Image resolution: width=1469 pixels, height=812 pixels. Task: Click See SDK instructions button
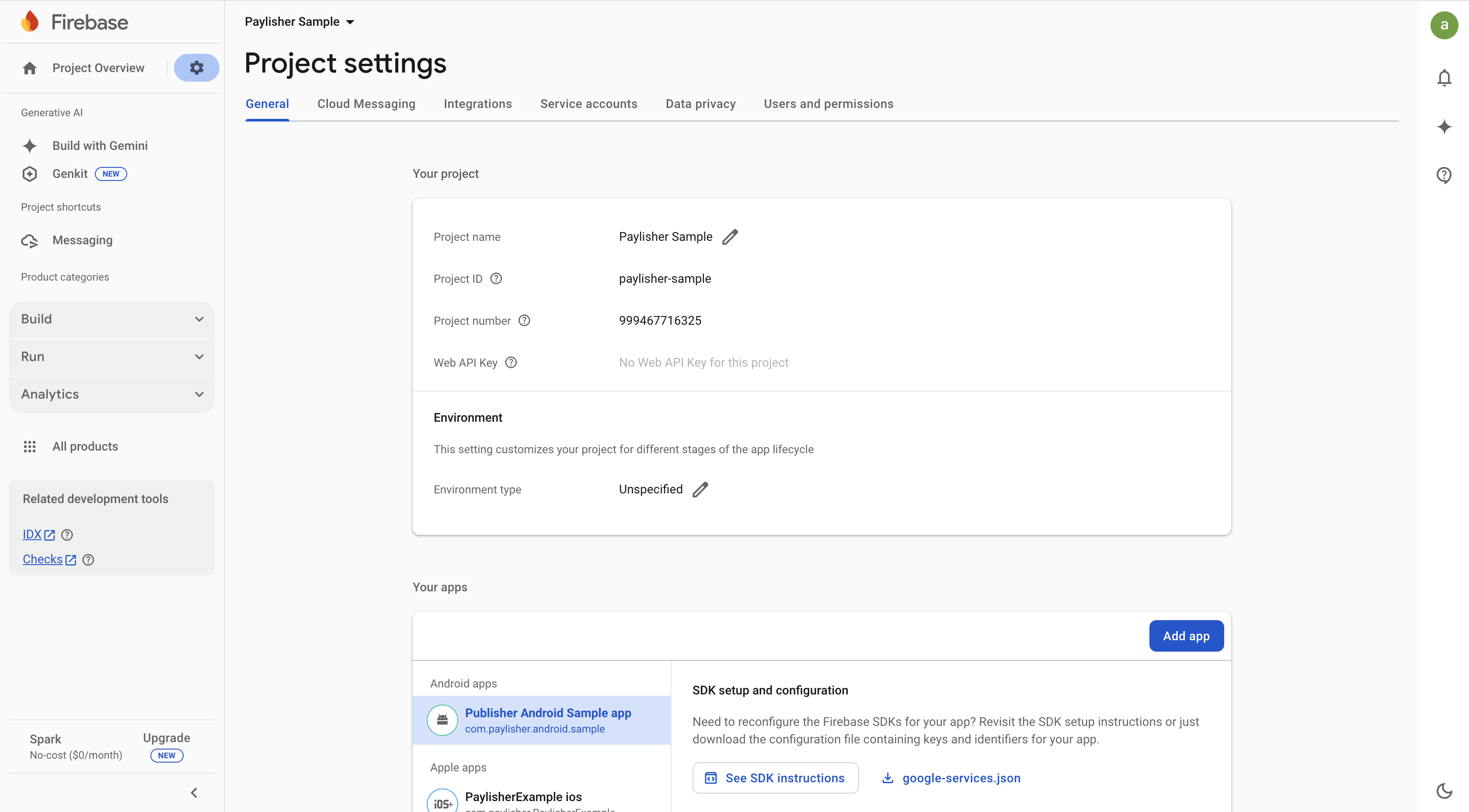(775, 778)
